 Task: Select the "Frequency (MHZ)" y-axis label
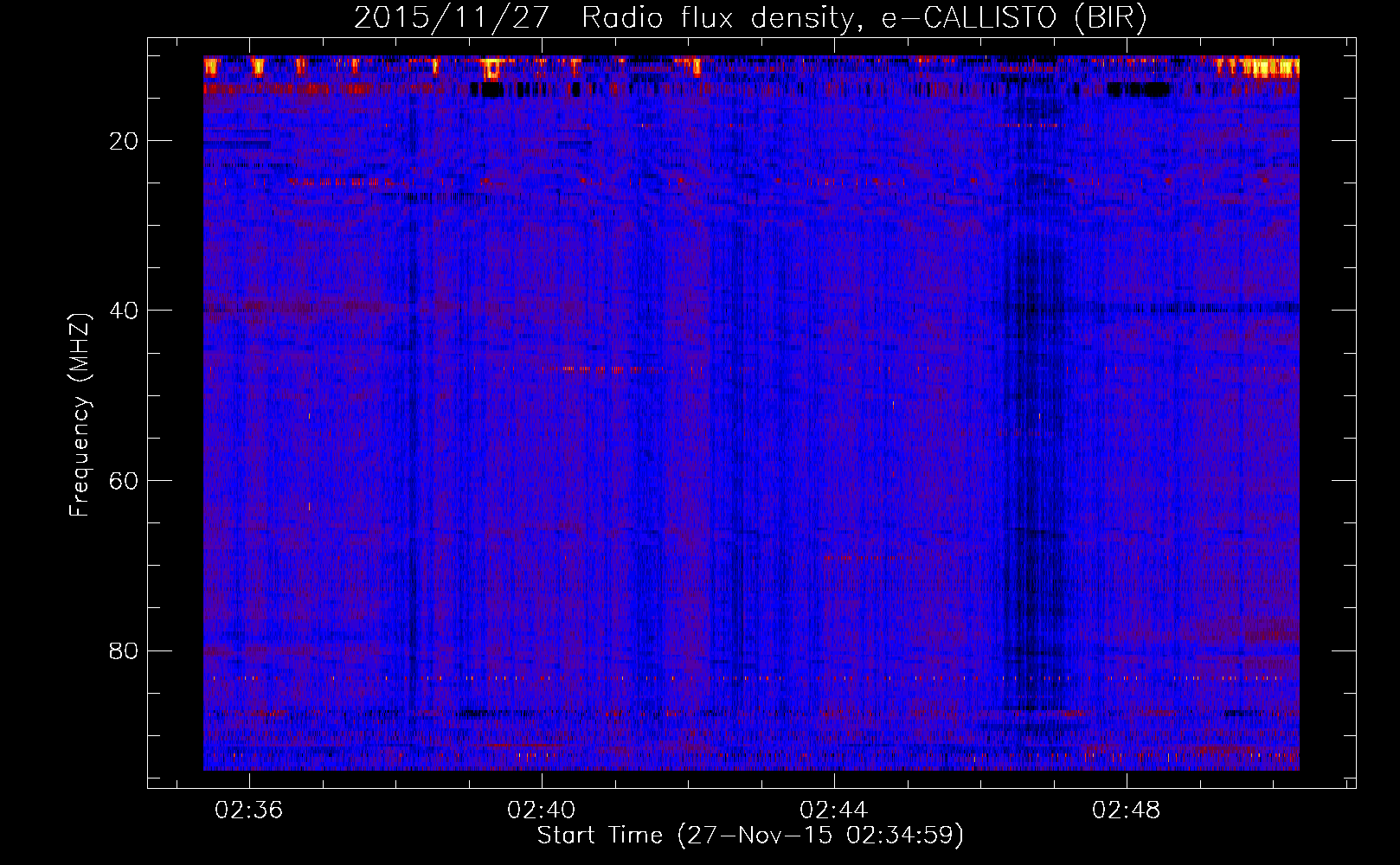coord(80,415)
